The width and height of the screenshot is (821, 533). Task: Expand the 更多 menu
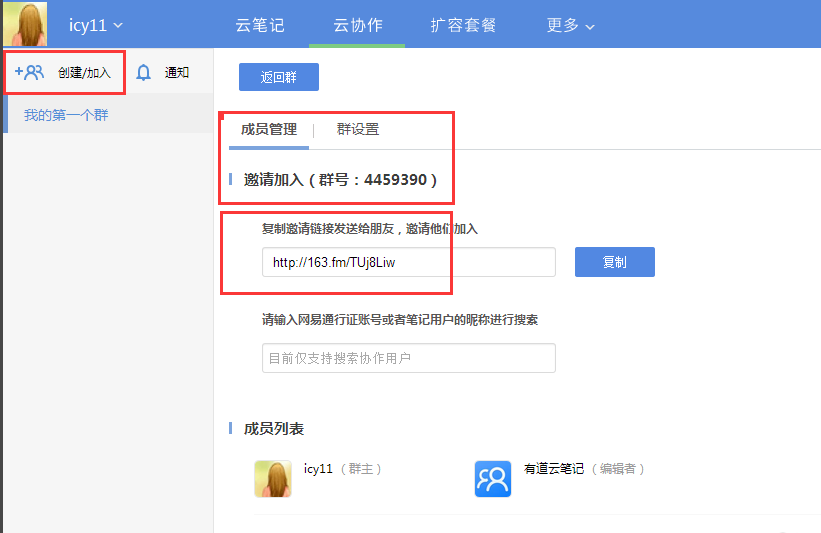[570, 25]
